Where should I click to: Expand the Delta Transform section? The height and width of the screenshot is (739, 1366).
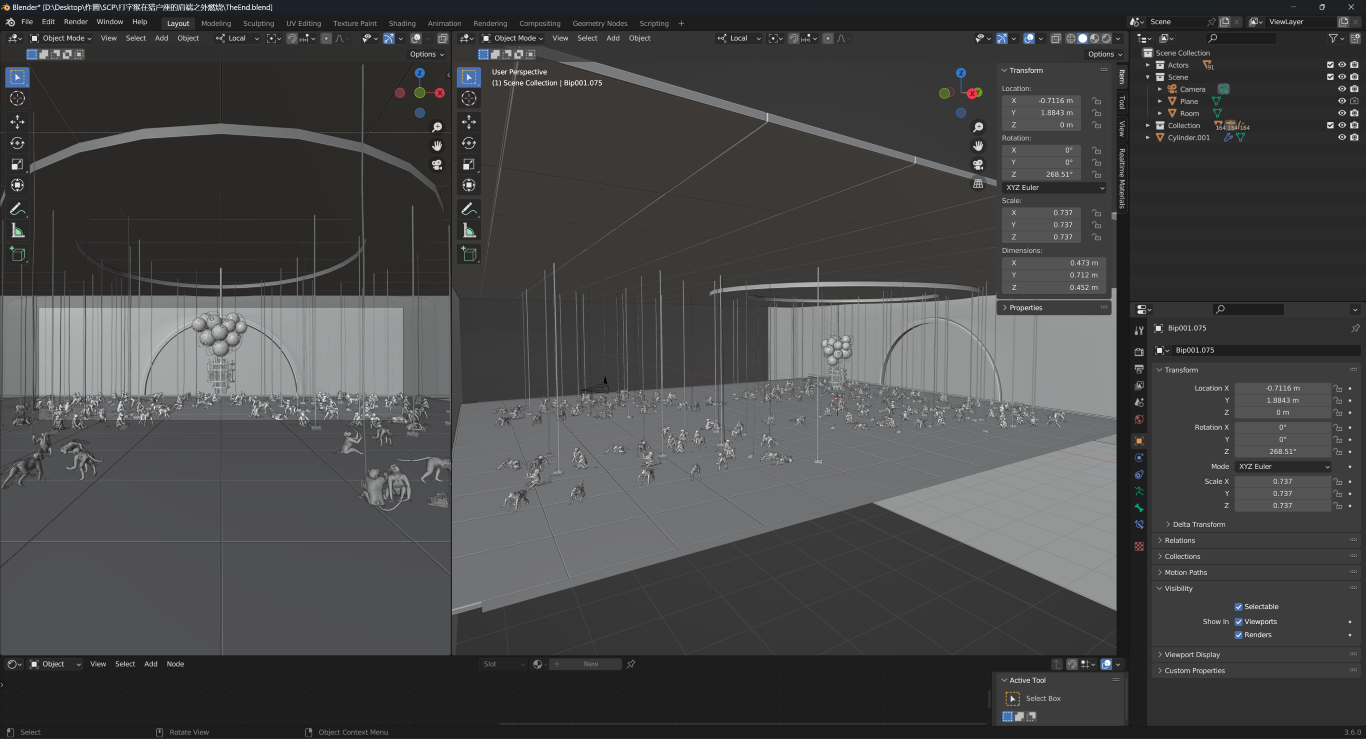pyautogui.click(x=1200, y=524)
